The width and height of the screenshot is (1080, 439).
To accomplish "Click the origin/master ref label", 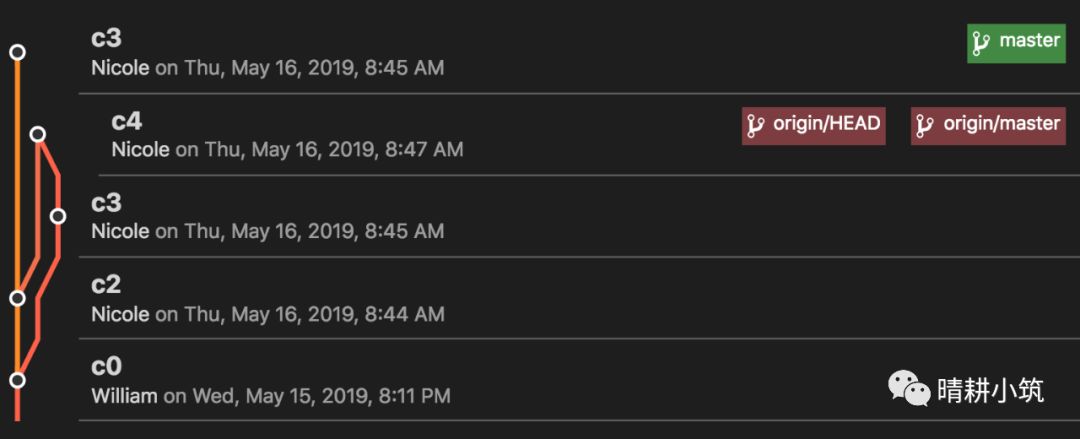I will pos(988,125).
